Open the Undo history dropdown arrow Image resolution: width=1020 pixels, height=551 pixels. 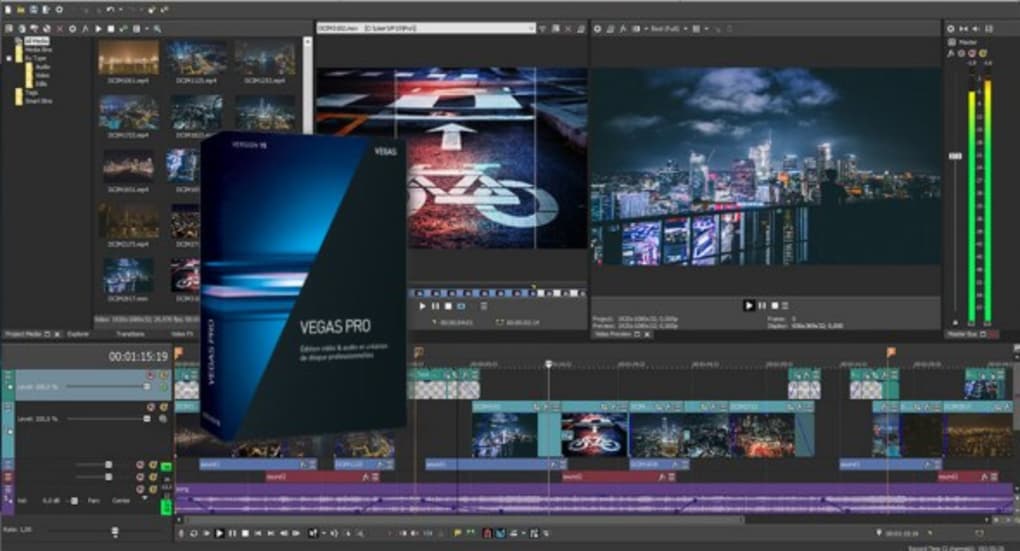[x=120, y=10]
